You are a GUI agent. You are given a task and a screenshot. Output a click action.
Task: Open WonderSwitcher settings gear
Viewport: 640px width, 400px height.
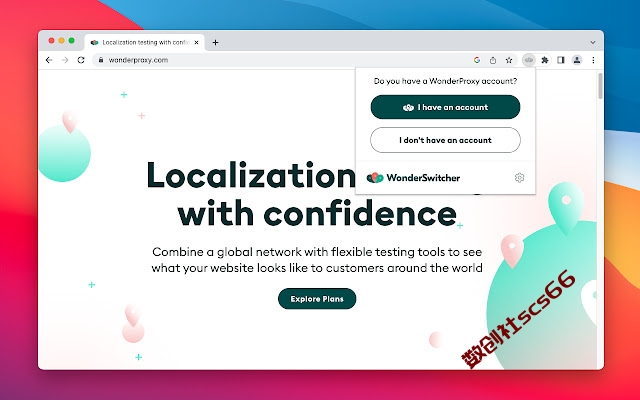point(519,178)
